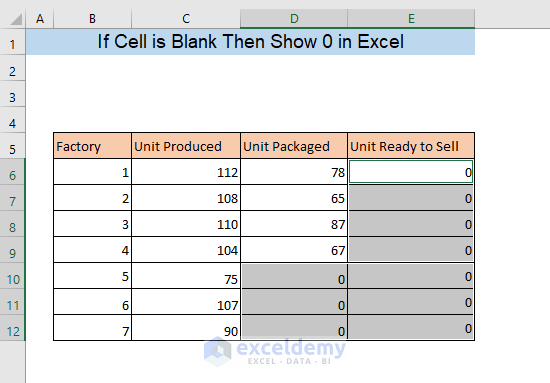This screenshot has height=383, width=550.
Task: Select column A header
Action: (x=40, y=19)
